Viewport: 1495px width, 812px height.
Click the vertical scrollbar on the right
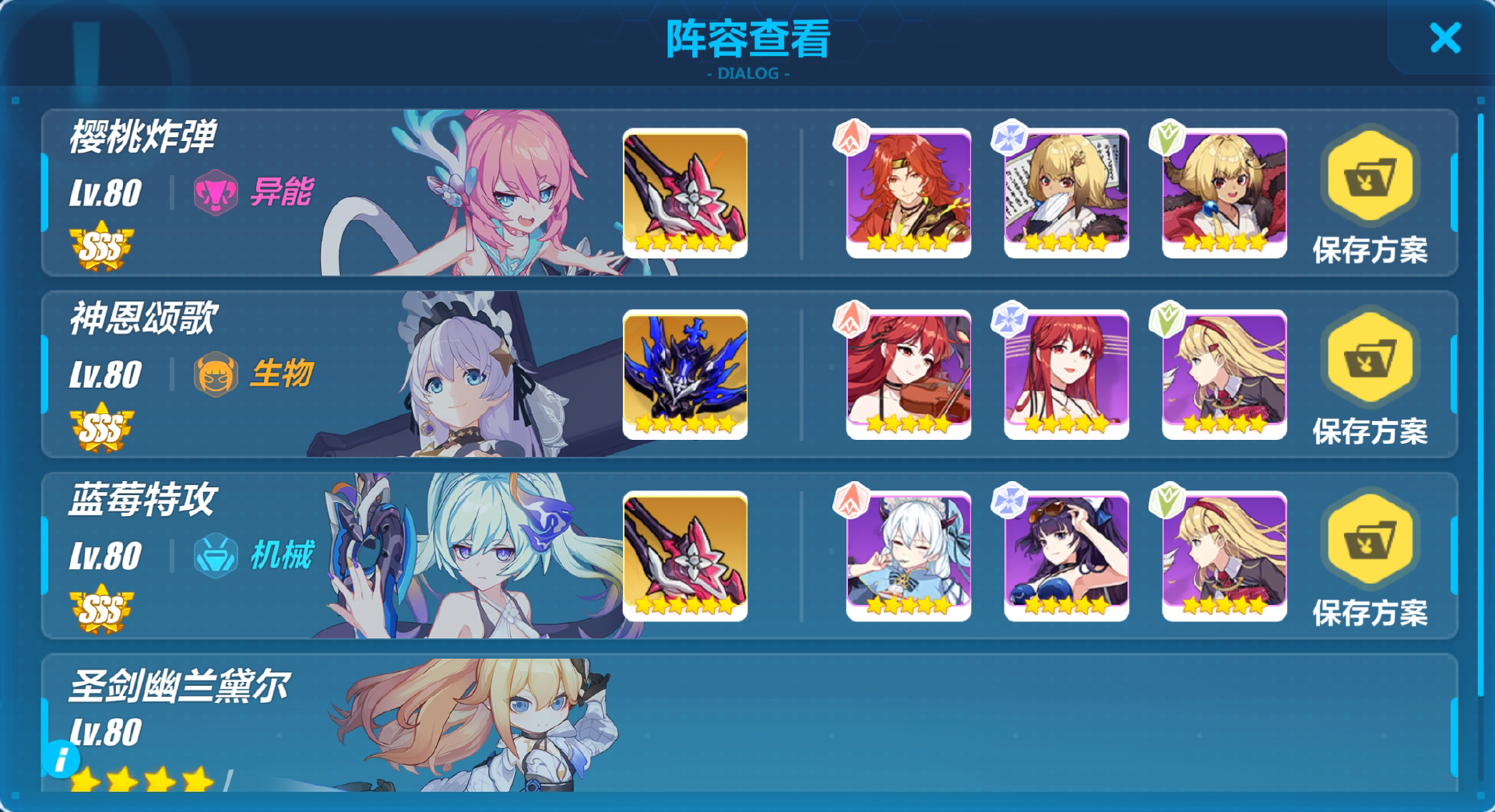pyautogui.click(x=1480, y=405)
